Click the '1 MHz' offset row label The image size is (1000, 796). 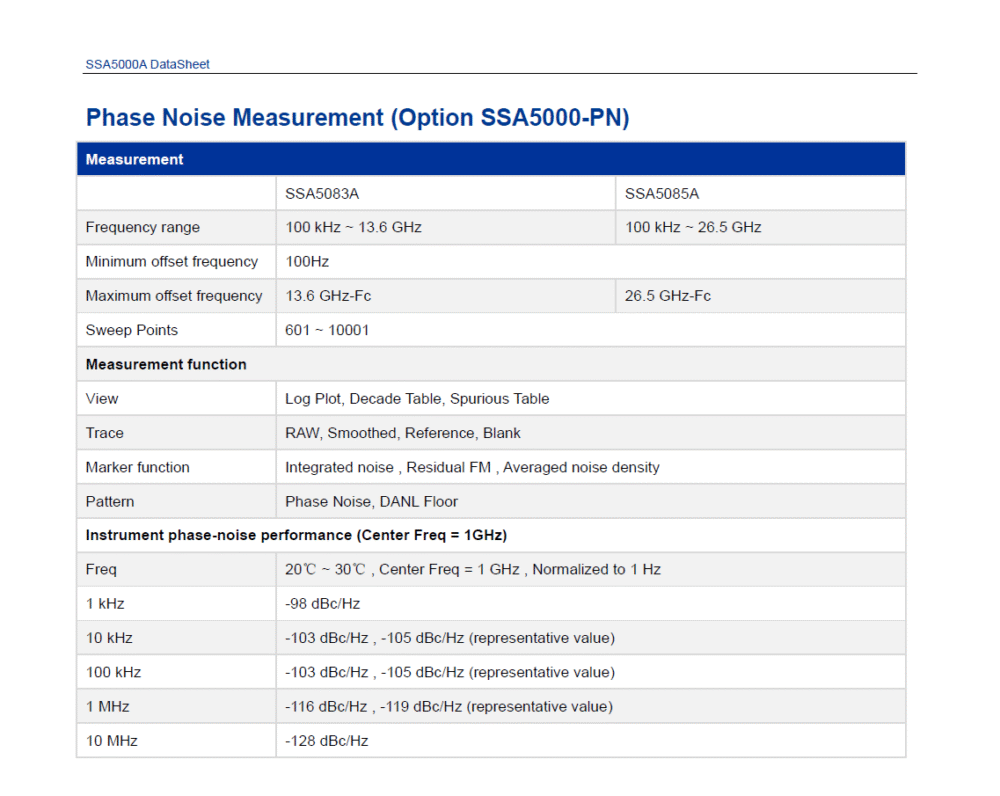tap(108, 707)
